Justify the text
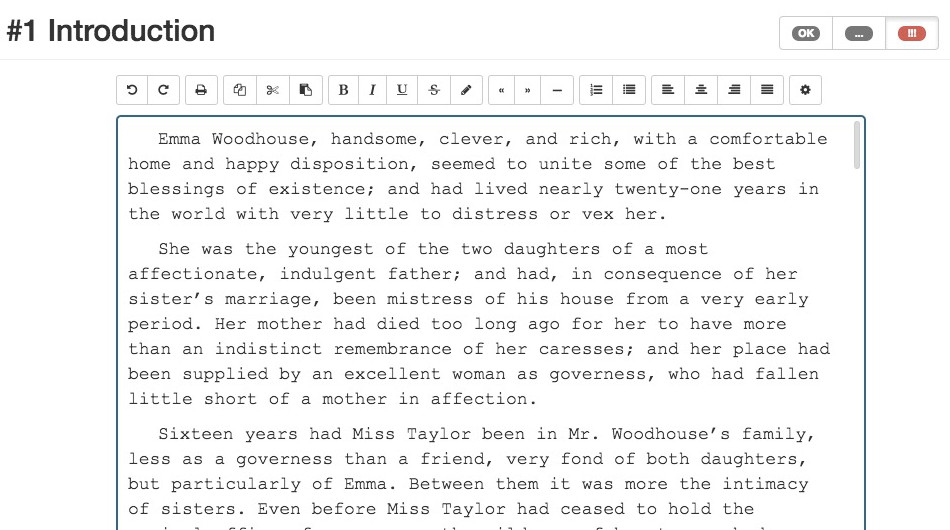This screenshot has height=530, width=950. pyautogui.click(x=767, y=90)
